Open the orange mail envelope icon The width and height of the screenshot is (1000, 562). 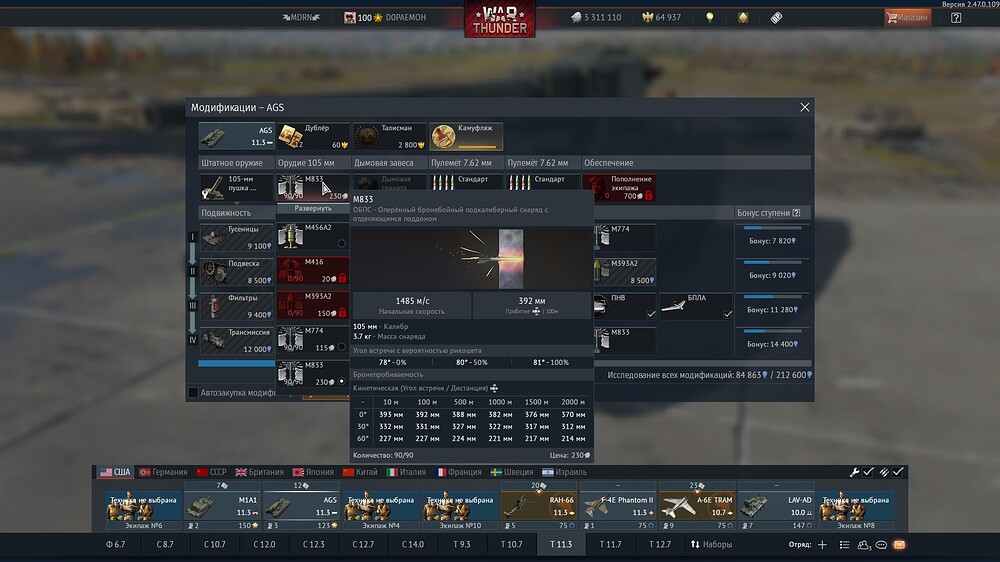(899, 544)
